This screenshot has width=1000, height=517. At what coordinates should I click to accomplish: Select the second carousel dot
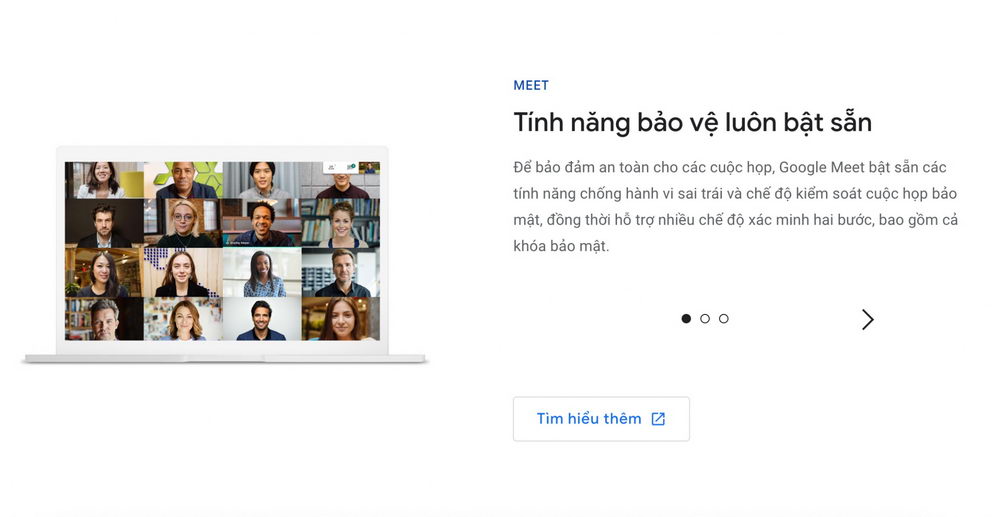[705, 319]
